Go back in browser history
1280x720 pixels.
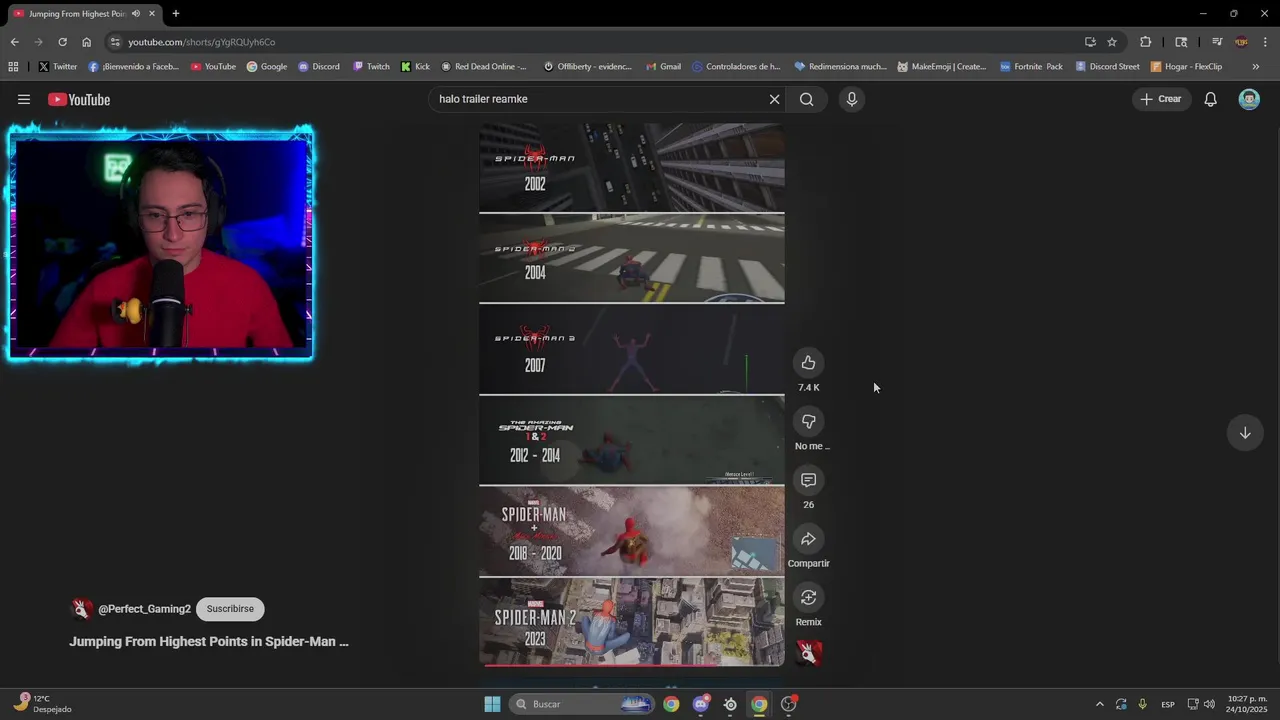coord(14,42)
